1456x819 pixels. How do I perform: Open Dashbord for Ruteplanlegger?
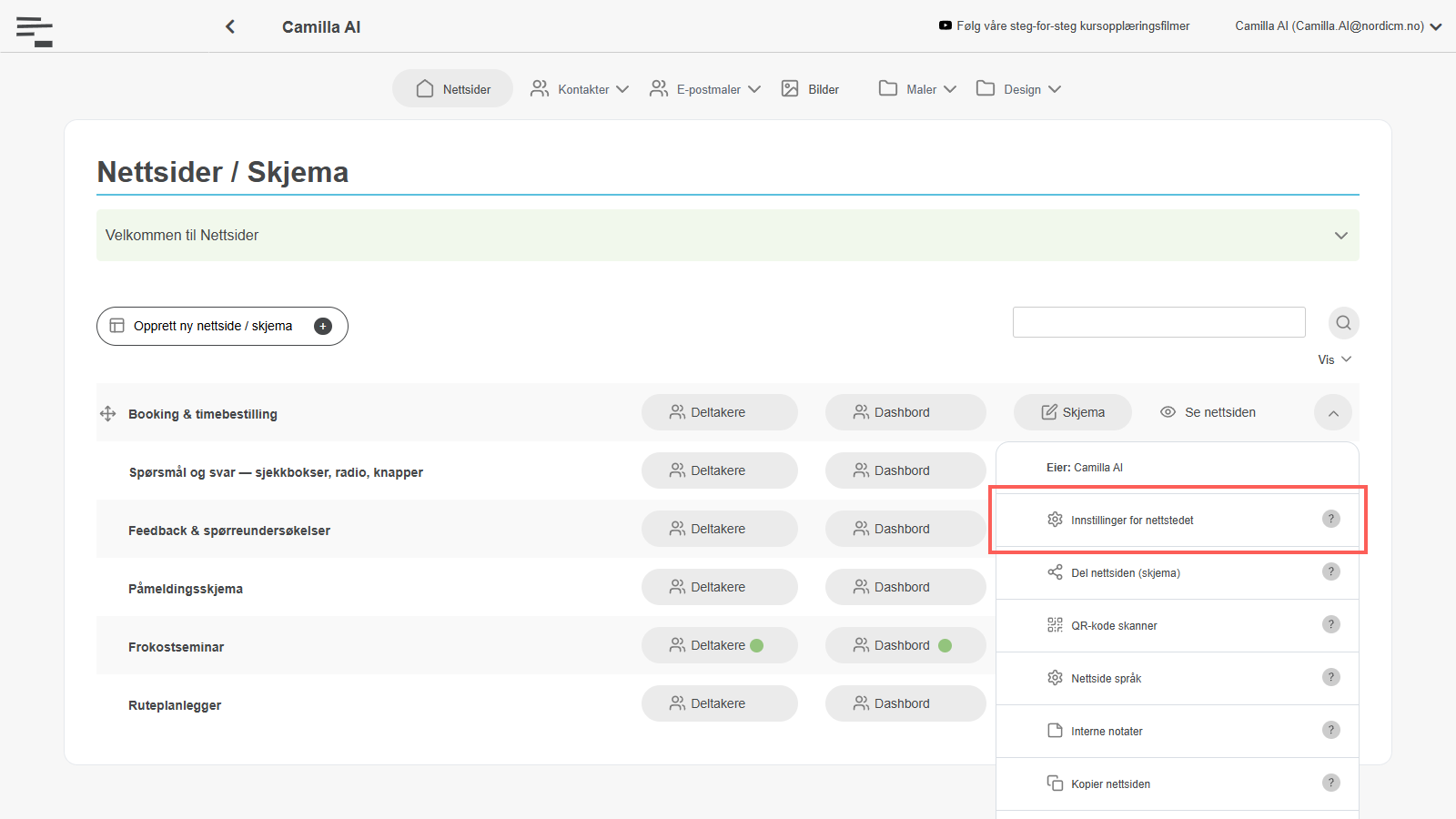pyautogui.click(x=905, y=703)
